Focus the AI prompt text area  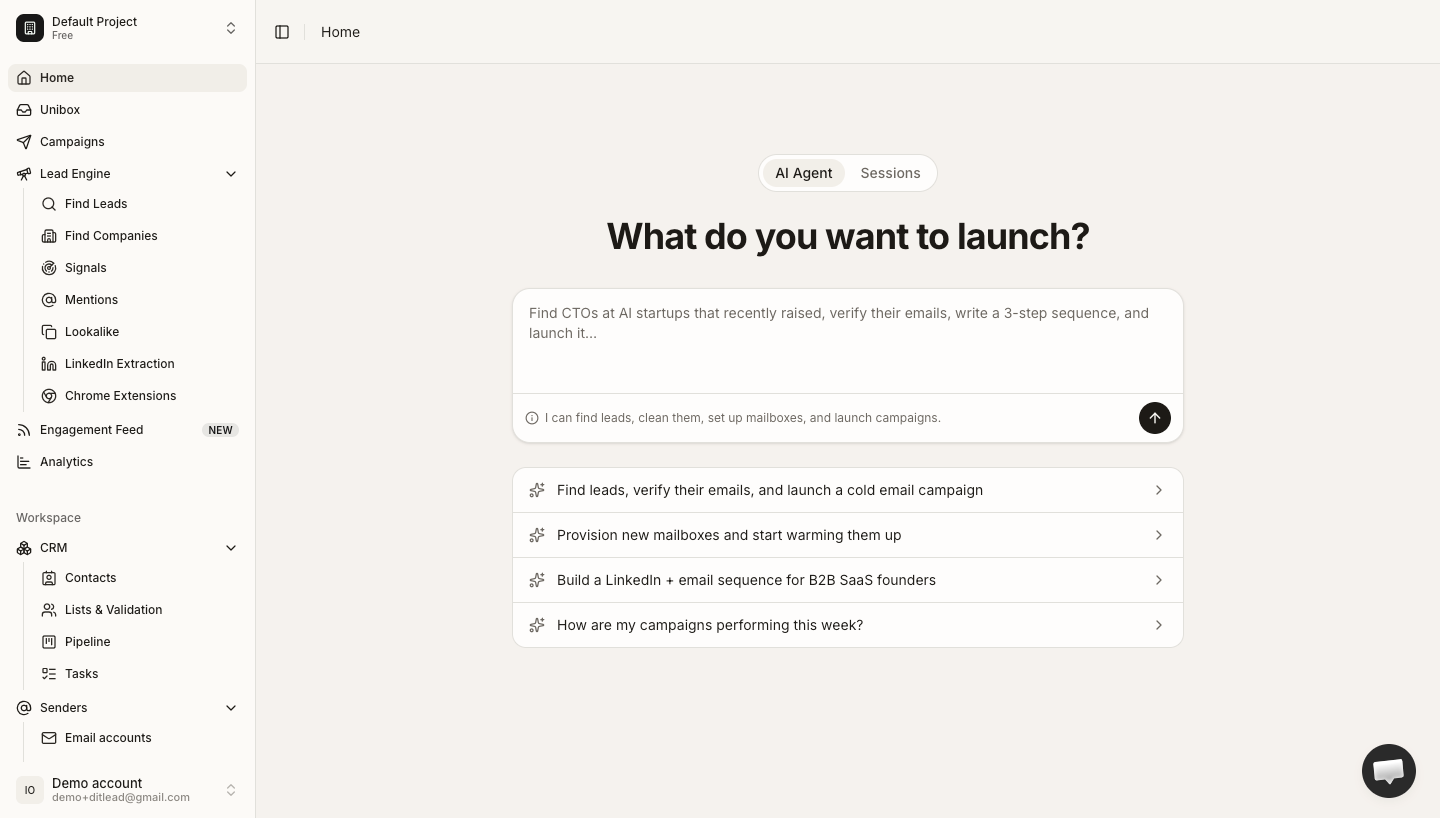tap(848, 342)
